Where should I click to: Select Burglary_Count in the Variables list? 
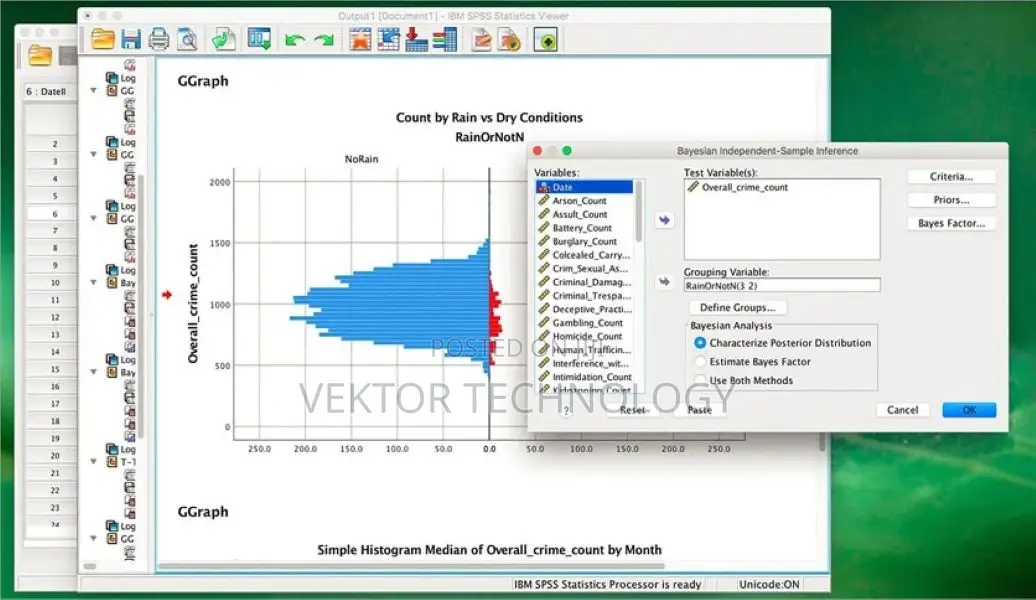tap(585, 241)
